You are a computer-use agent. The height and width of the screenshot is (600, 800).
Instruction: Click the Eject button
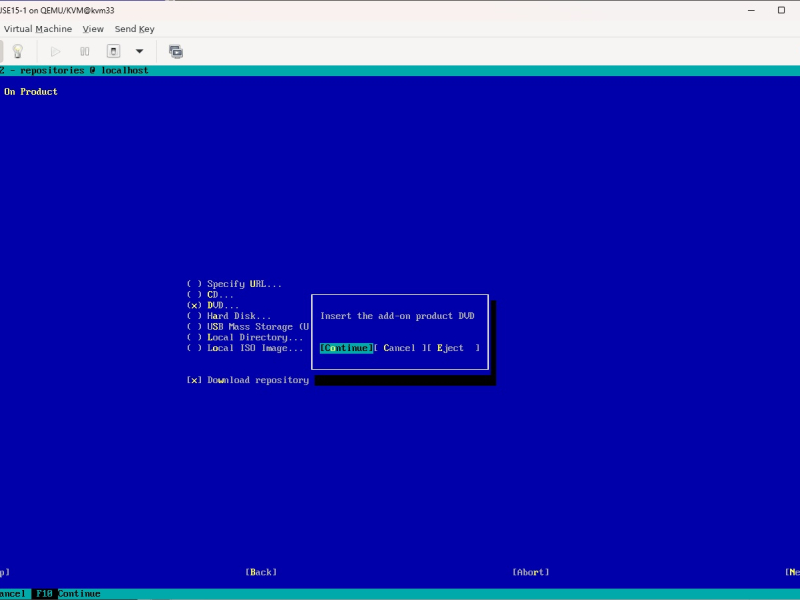click(x=454, y=348)
